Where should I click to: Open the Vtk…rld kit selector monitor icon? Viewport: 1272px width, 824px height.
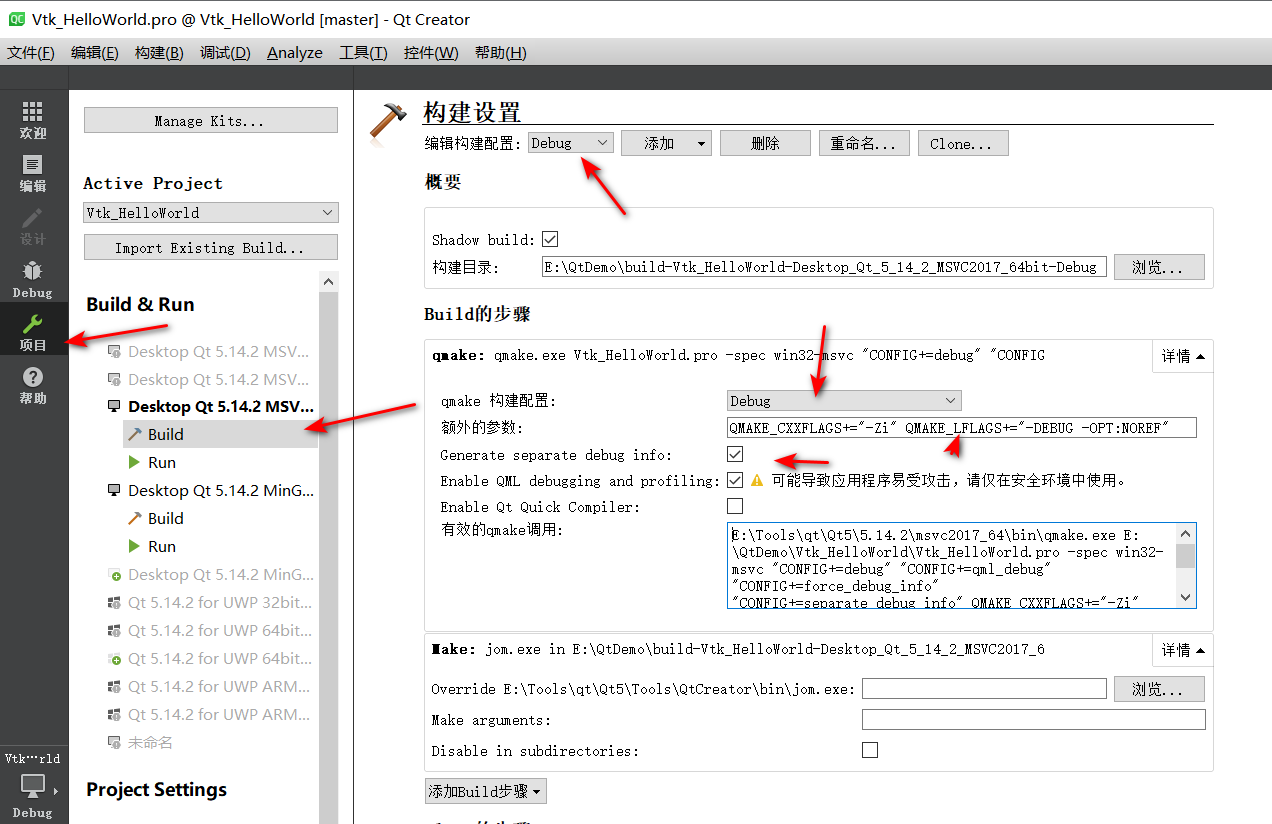[x=33, y=787]
